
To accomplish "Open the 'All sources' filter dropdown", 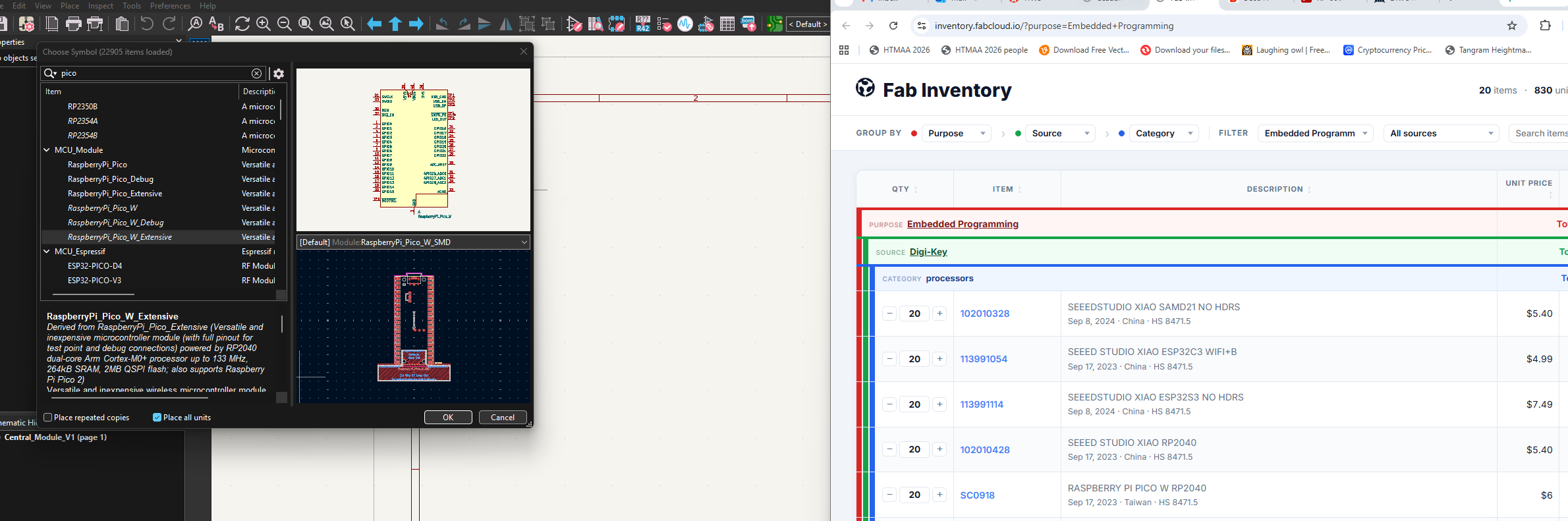I will point(1442,133).
